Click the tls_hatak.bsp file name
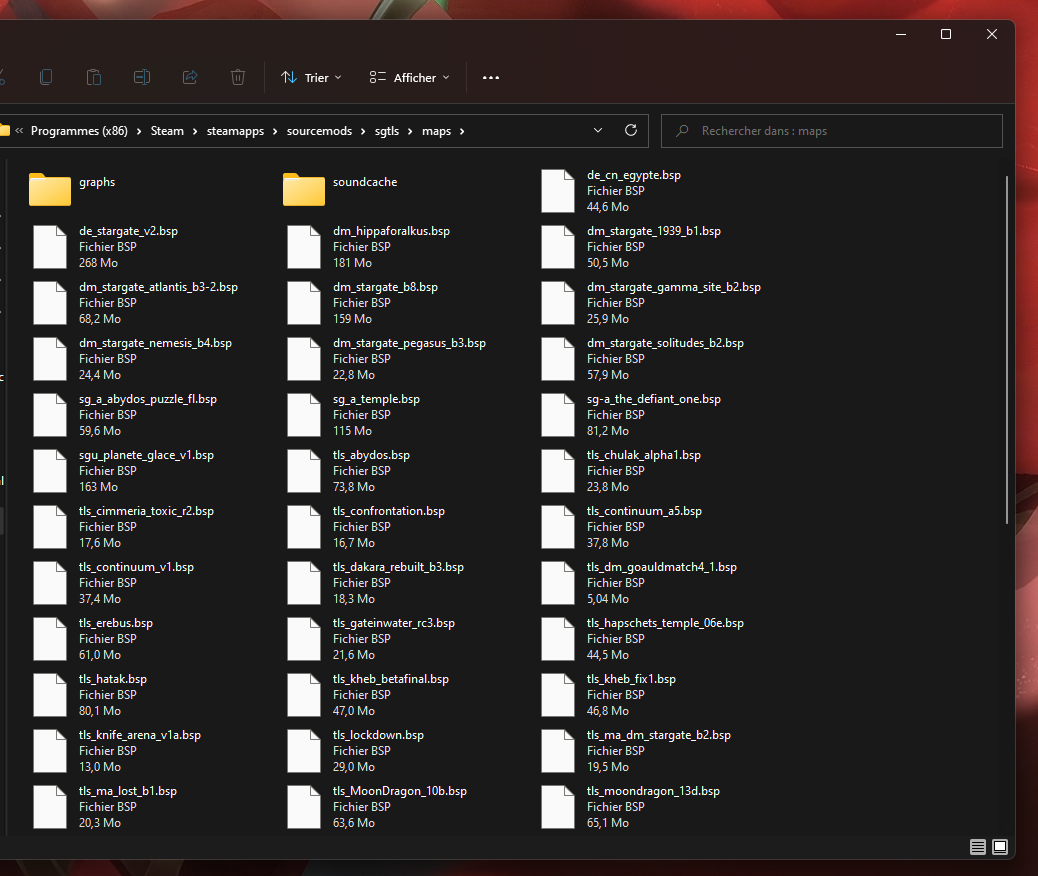This screenshot has height=876, width=1038. click(113, 679)
